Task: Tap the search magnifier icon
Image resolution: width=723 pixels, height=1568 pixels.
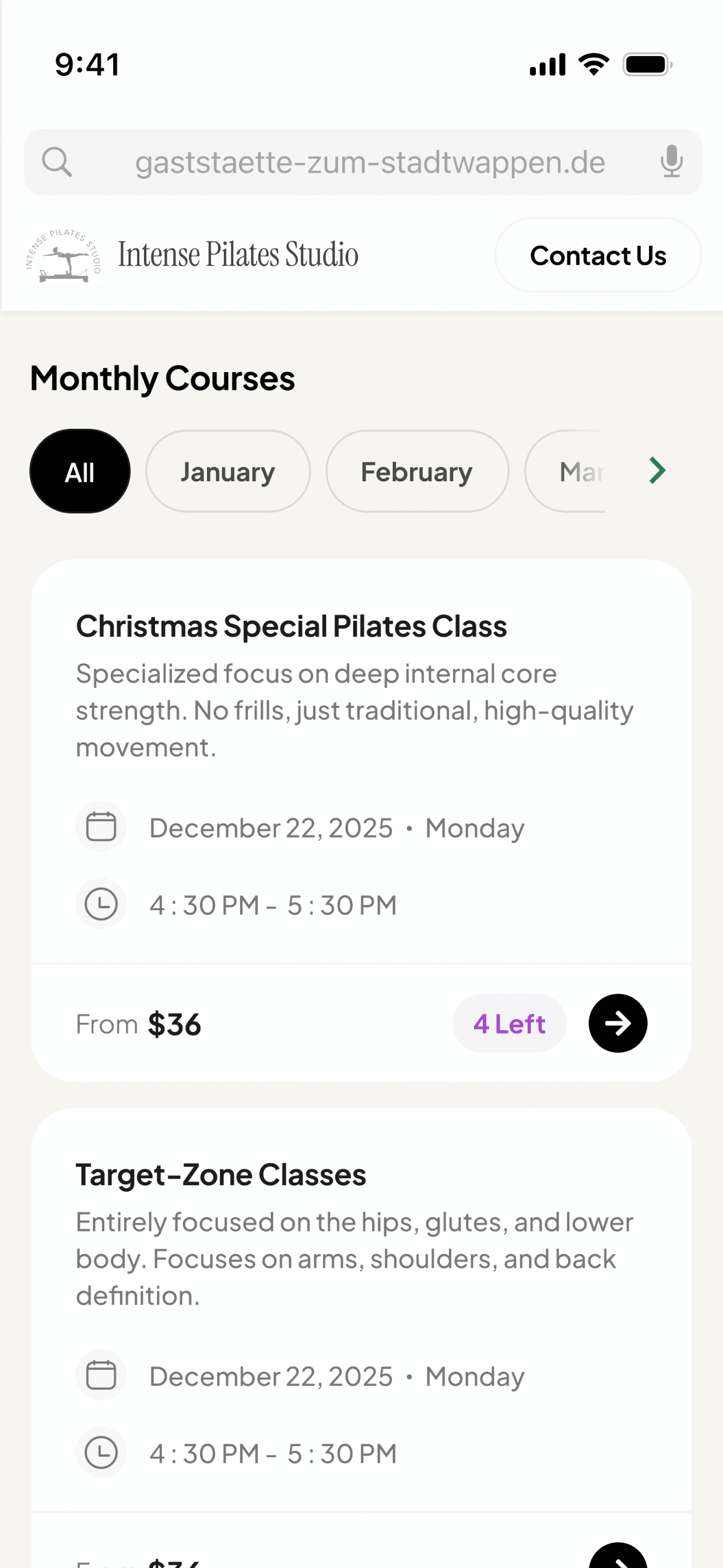Action: tap(57, 162)
